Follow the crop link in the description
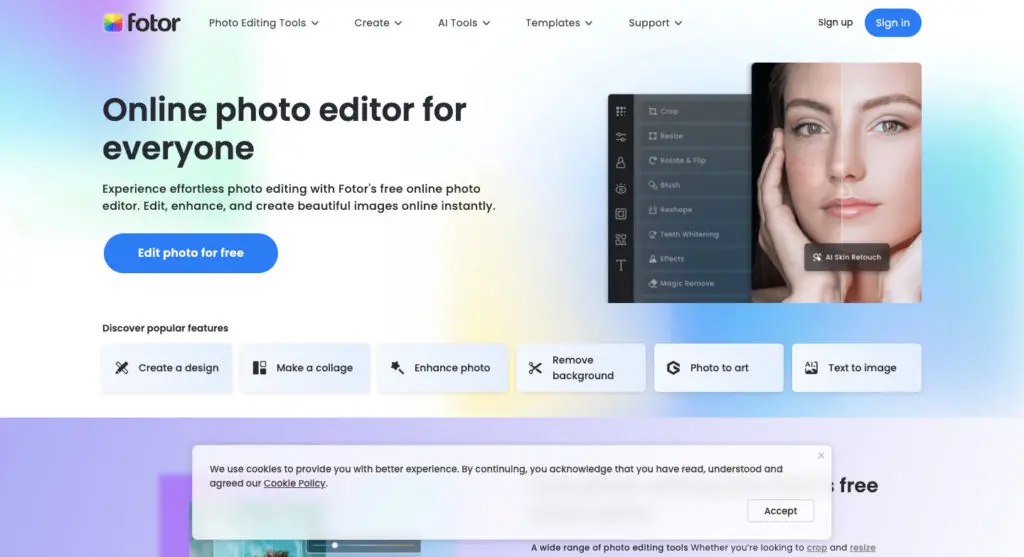Image resolution: width=1024 pixels, height=557 pixels. (816, 547)
